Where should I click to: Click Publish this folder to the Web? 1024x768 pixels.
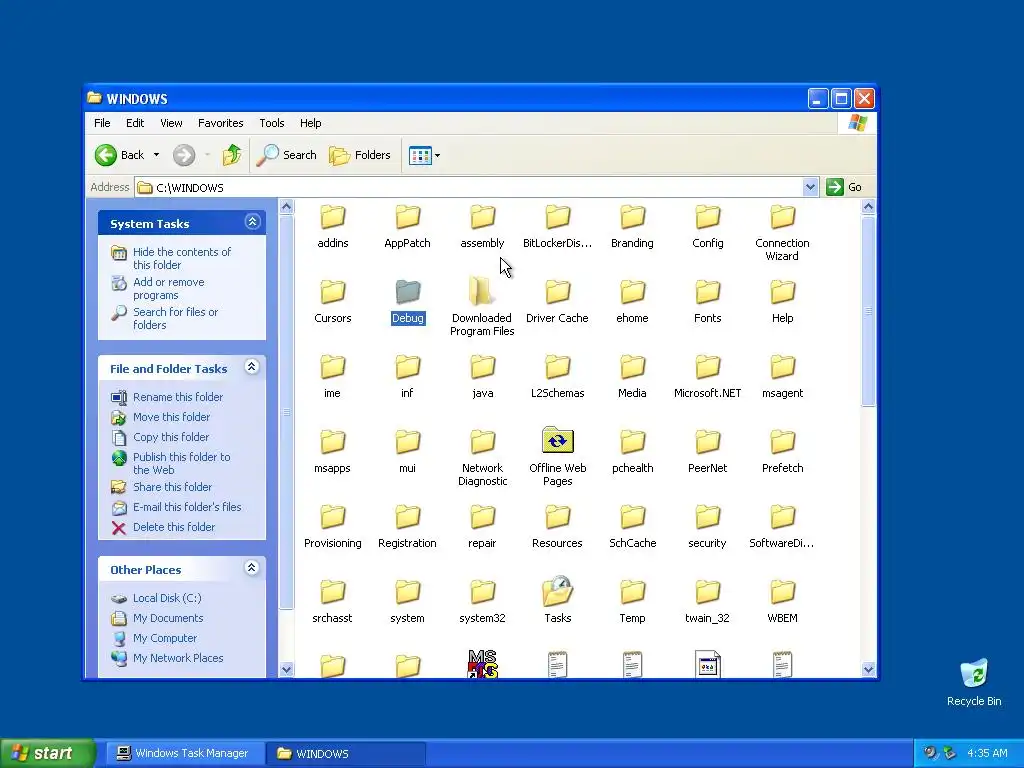click(182, 463)
